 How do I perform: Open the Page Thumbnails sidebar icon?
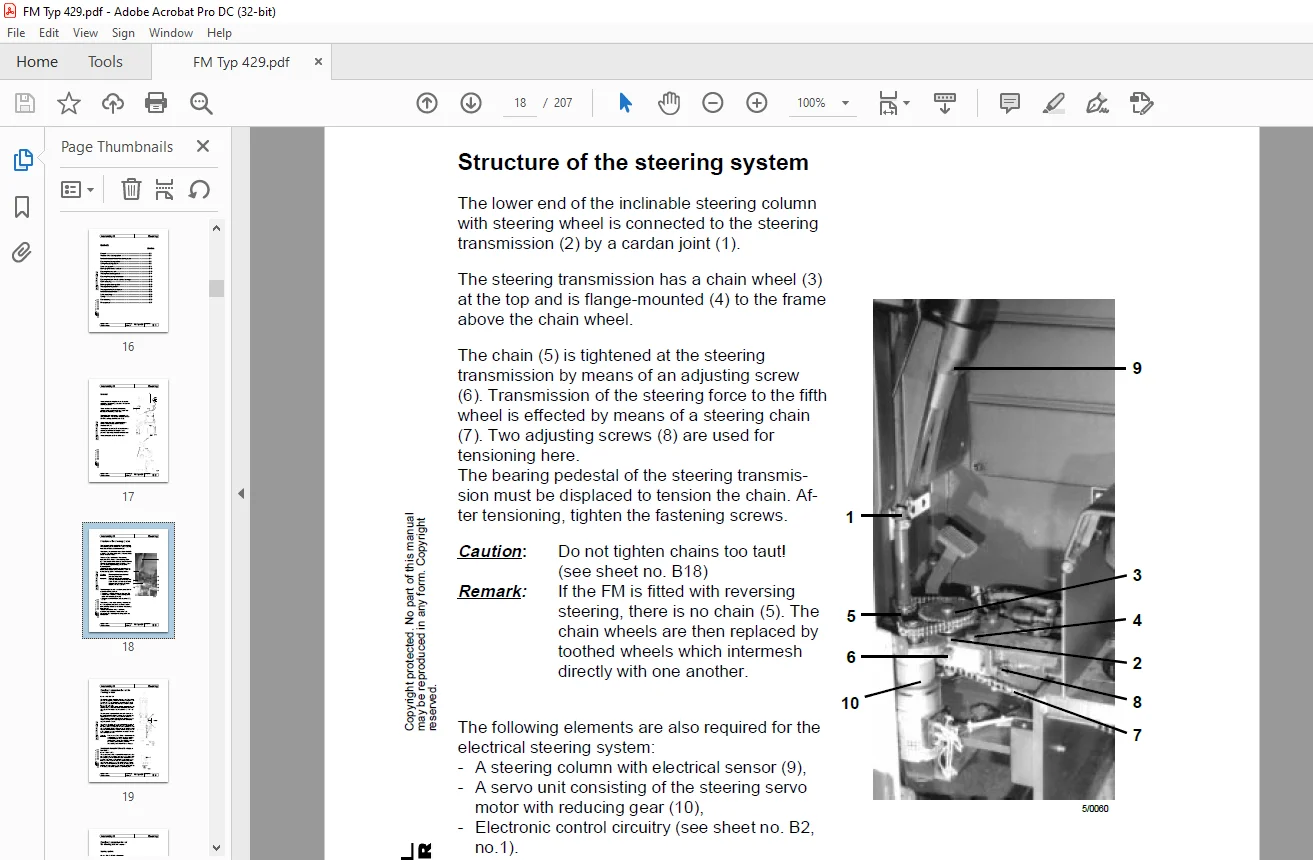tap(22, 160)
